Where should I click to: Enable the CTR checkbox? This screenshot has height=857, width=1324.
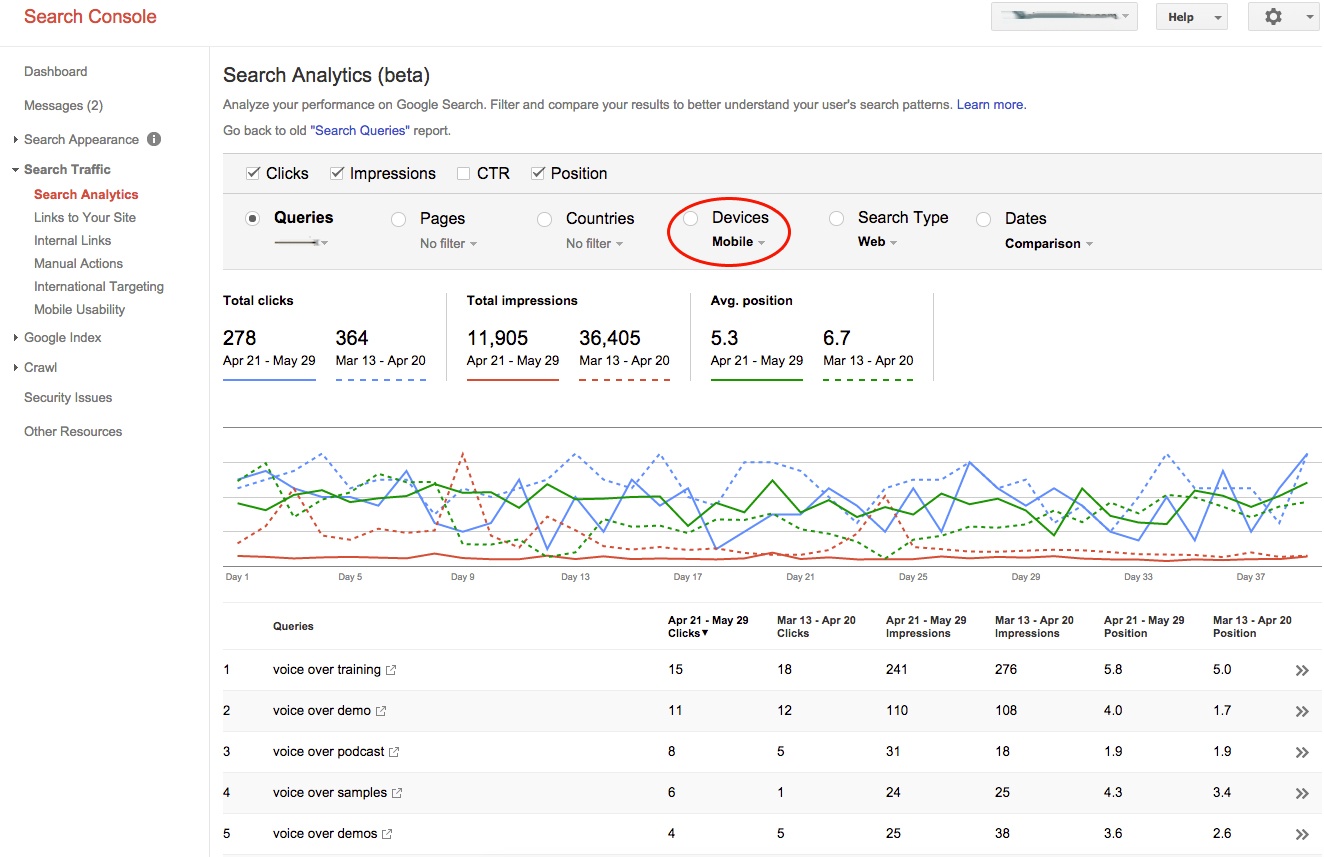463,172
